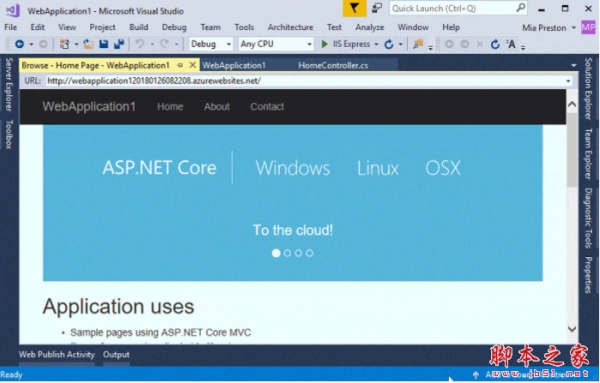Switch to the WebApplication1 document tab
The height and width of the screenshot is (383, 600).
[234, 65]
